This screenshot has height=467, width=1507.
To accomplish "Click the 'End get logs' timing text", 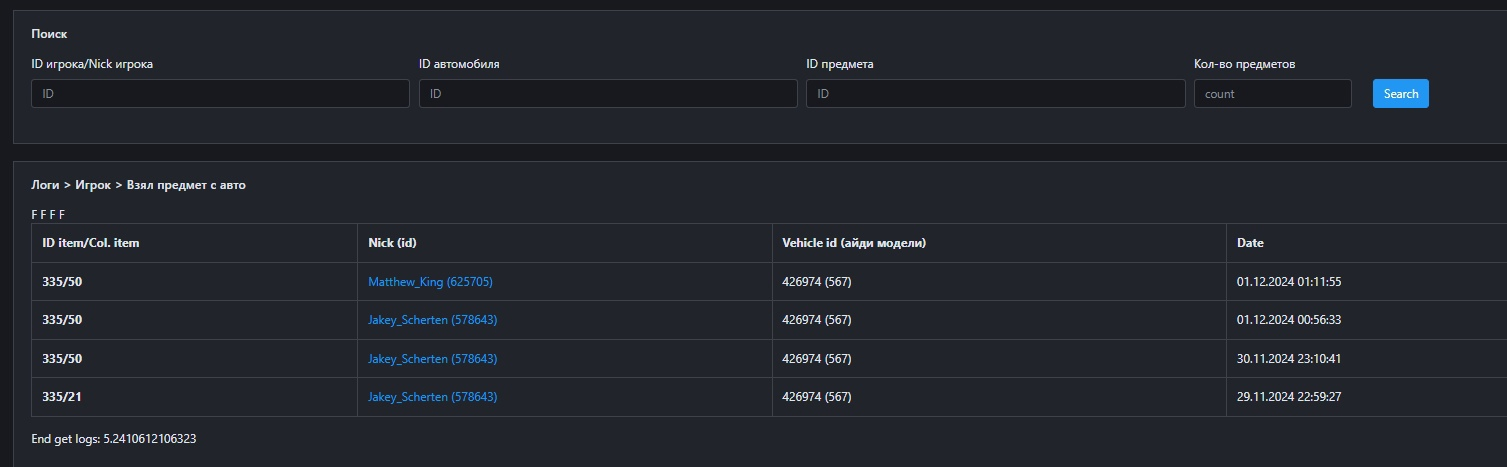I will [x=114, y=438].
